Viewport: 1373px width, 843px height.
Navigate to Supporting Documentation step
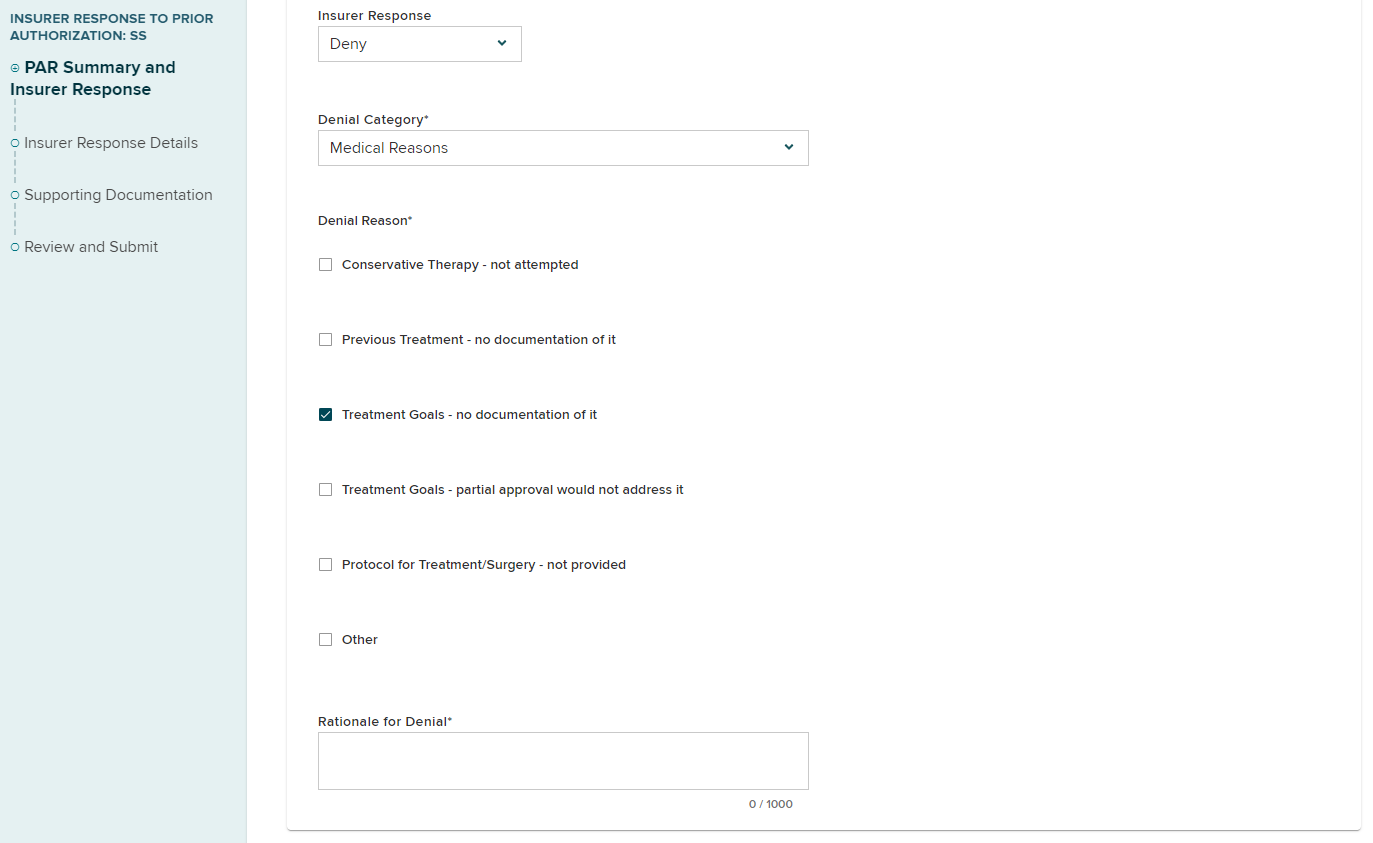(118, 195)
